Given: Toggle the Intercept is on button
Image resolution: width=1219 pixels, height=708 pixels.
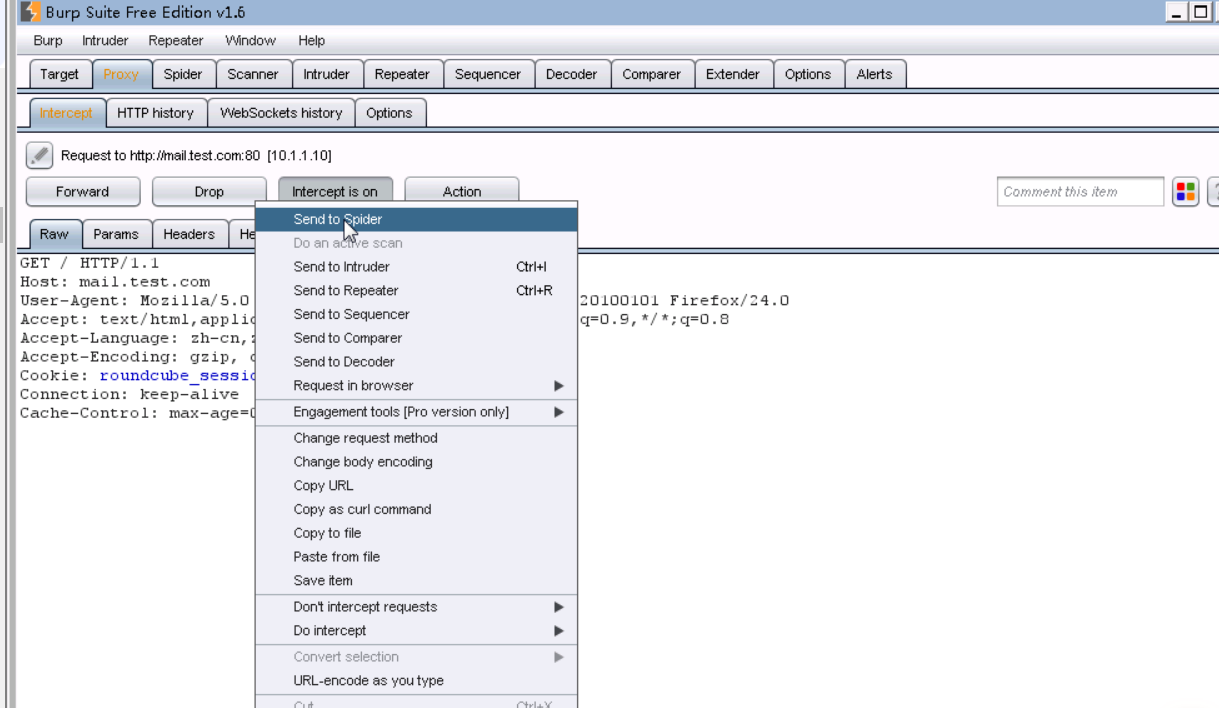Looking at the screenshot, I should pyautogui.click(x=335, y=192).
